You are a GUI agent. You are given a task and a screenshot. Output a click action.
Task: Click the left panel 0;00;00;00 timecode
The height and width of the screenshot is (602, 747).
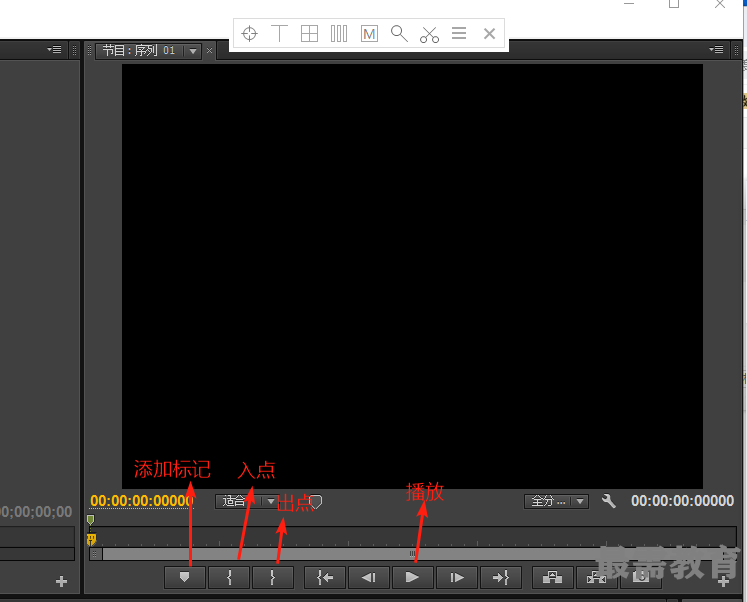[36, 512]
